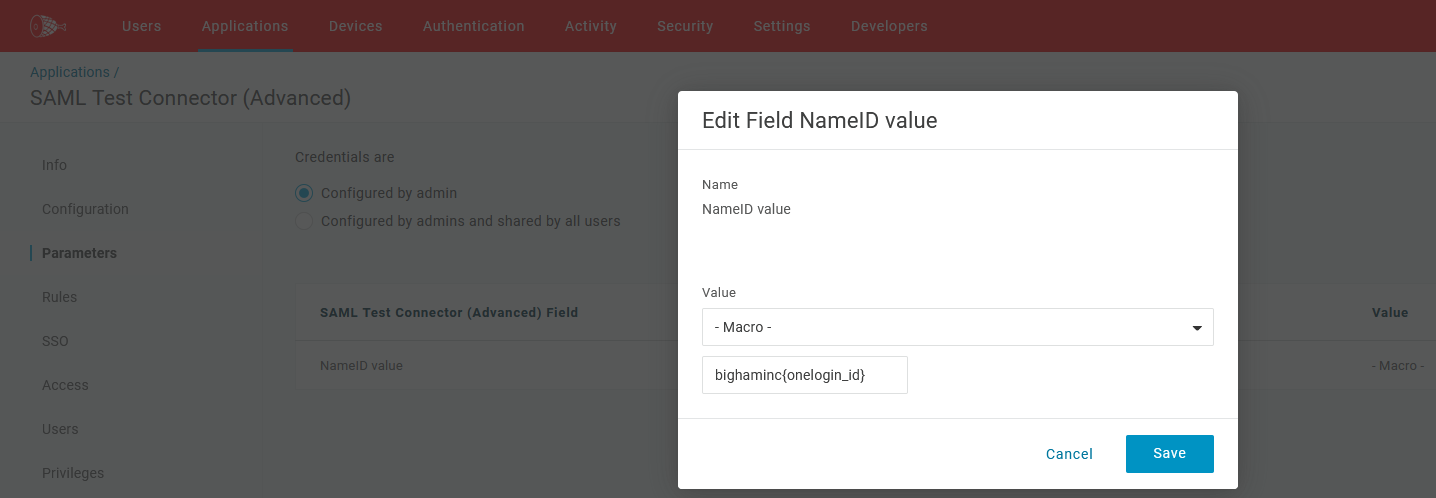Open the Activity menu
This screenshot has height=498, width=1436.
point(590,26)
